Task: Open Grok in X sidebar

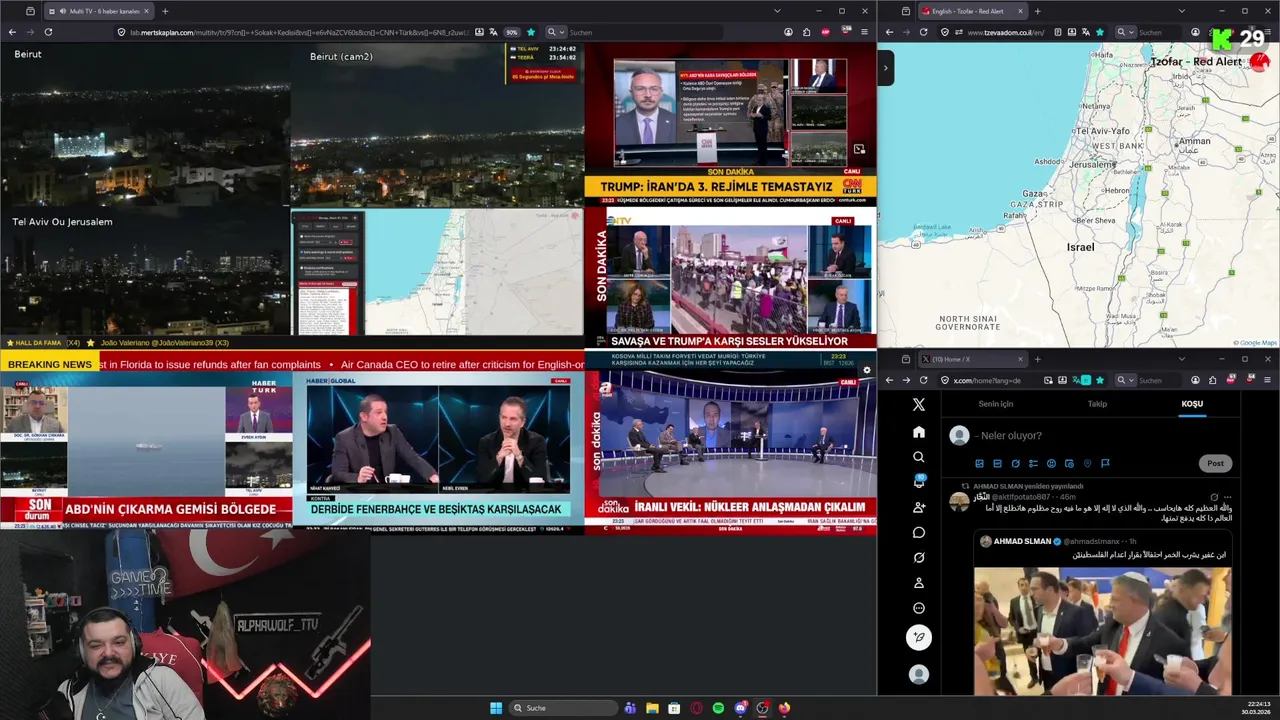Action: click(x=919, y=557)
